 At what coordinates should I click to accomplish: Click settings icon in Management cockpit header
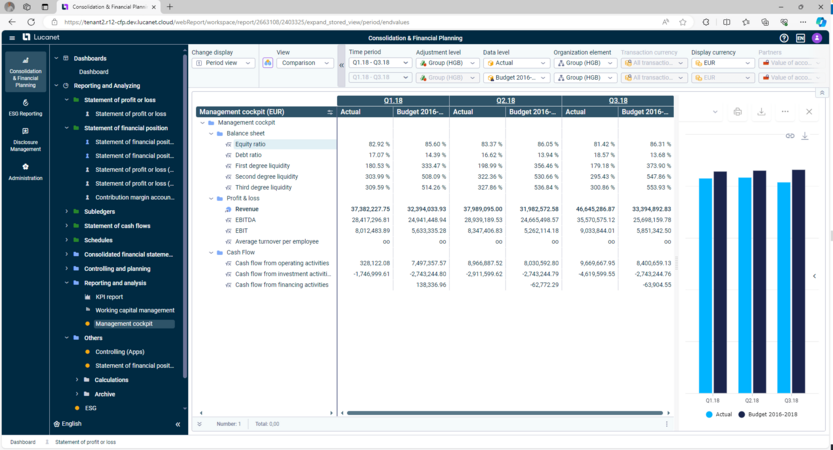(330, 112)
